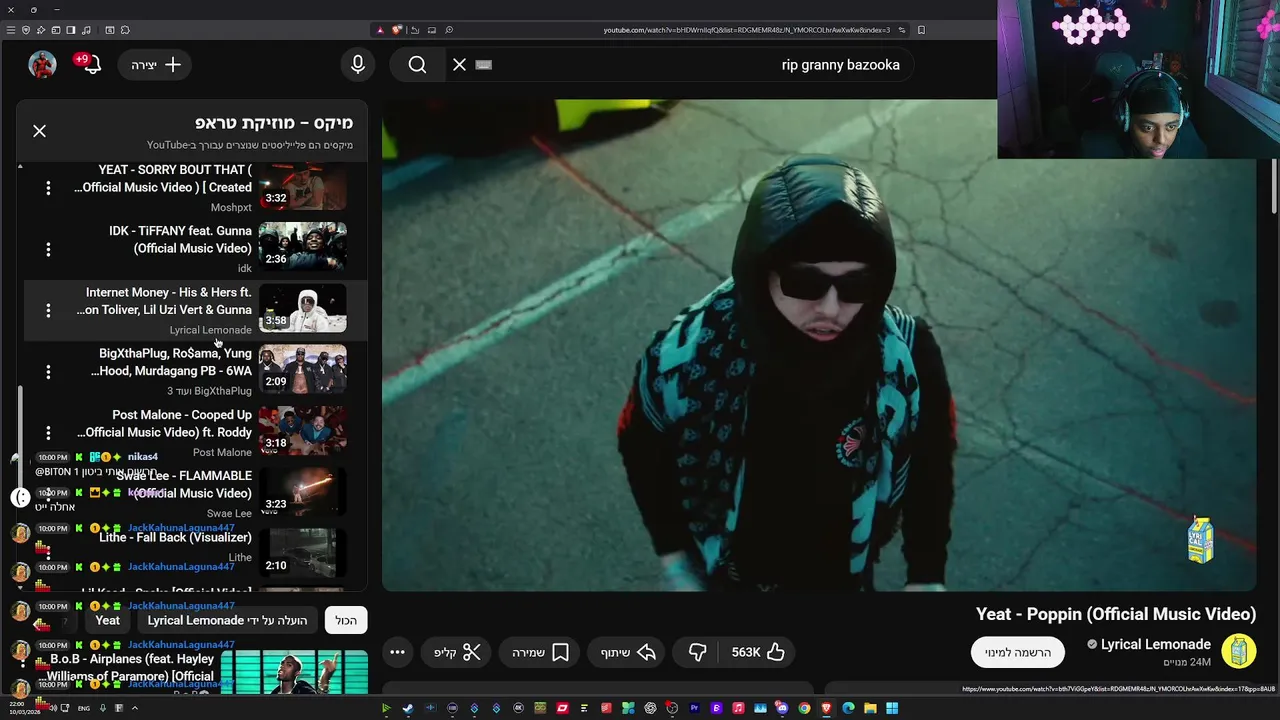Viewport: 1280px width, 720px height.
Task: Expand the system tray hidden icons chevron
Action: pyautogui.click(x=134, y=709)
